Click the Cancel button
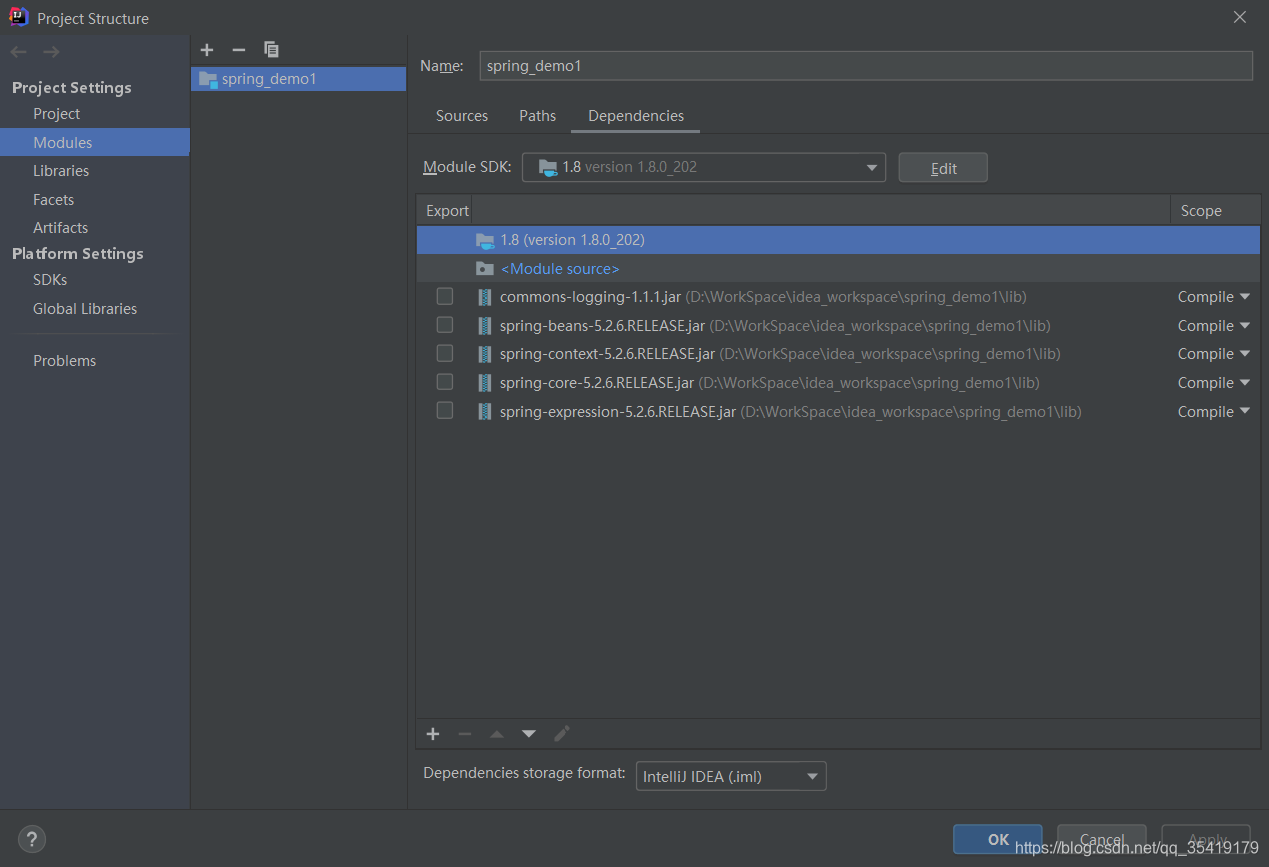 pyautogui.click(x=1102, y=839)
